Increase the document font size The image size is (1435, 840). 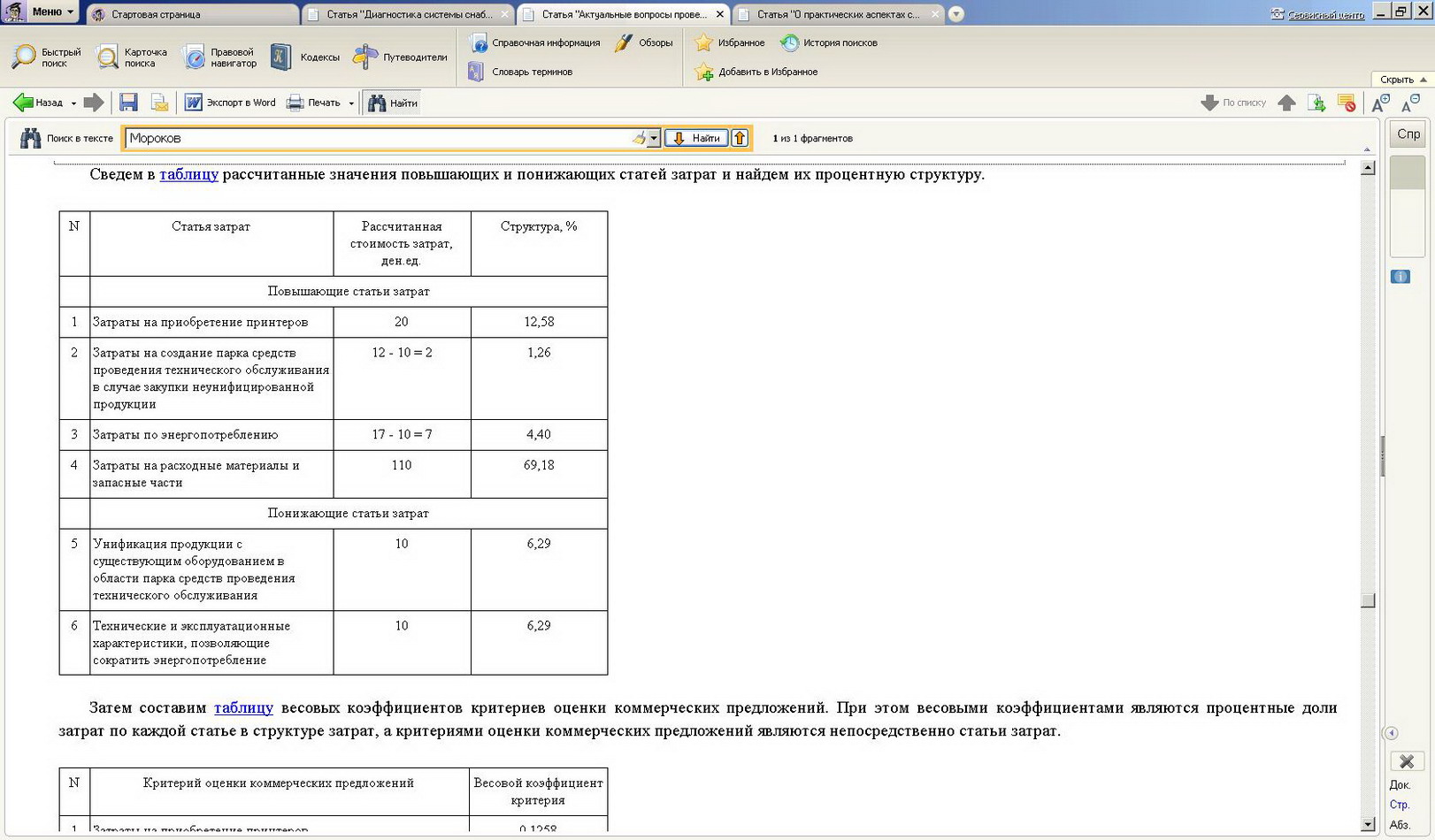pos(1379,103)
